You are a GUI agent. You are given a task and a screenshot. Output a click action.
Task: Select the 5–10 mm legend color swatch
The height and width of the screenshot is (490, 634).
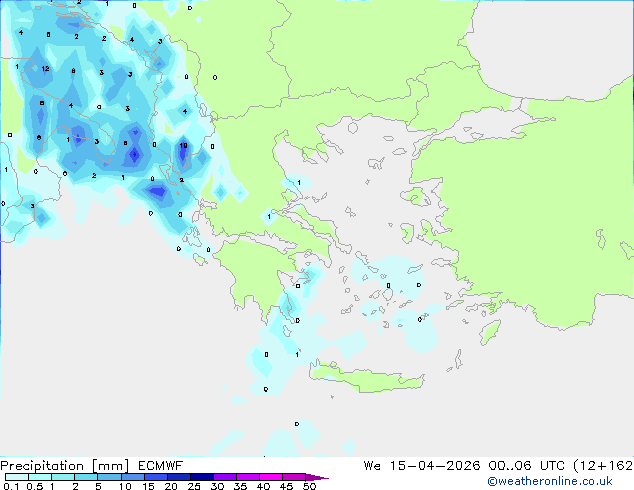click(109, 477)
